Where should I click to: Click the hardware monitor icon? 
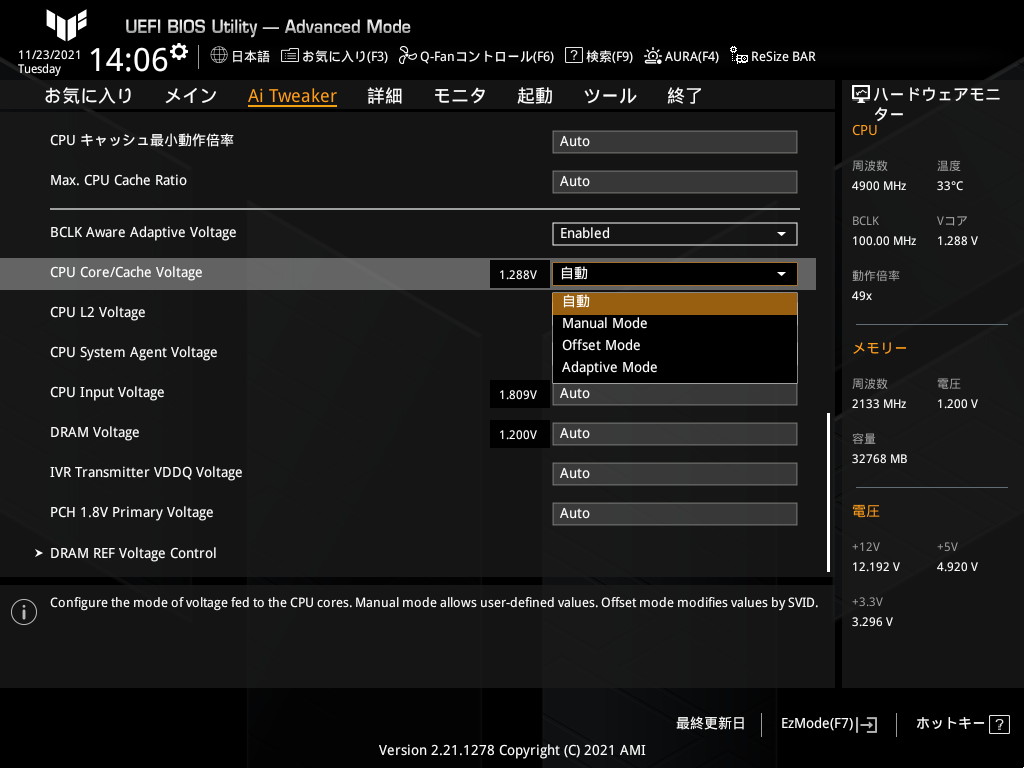861,95
